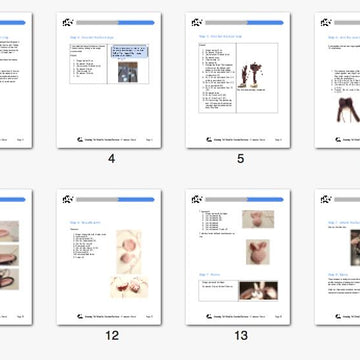Image resolution: width=360 pixels, height=360 pixels.
Task: Click the page number label "12"
Action: tap(112, 336)
